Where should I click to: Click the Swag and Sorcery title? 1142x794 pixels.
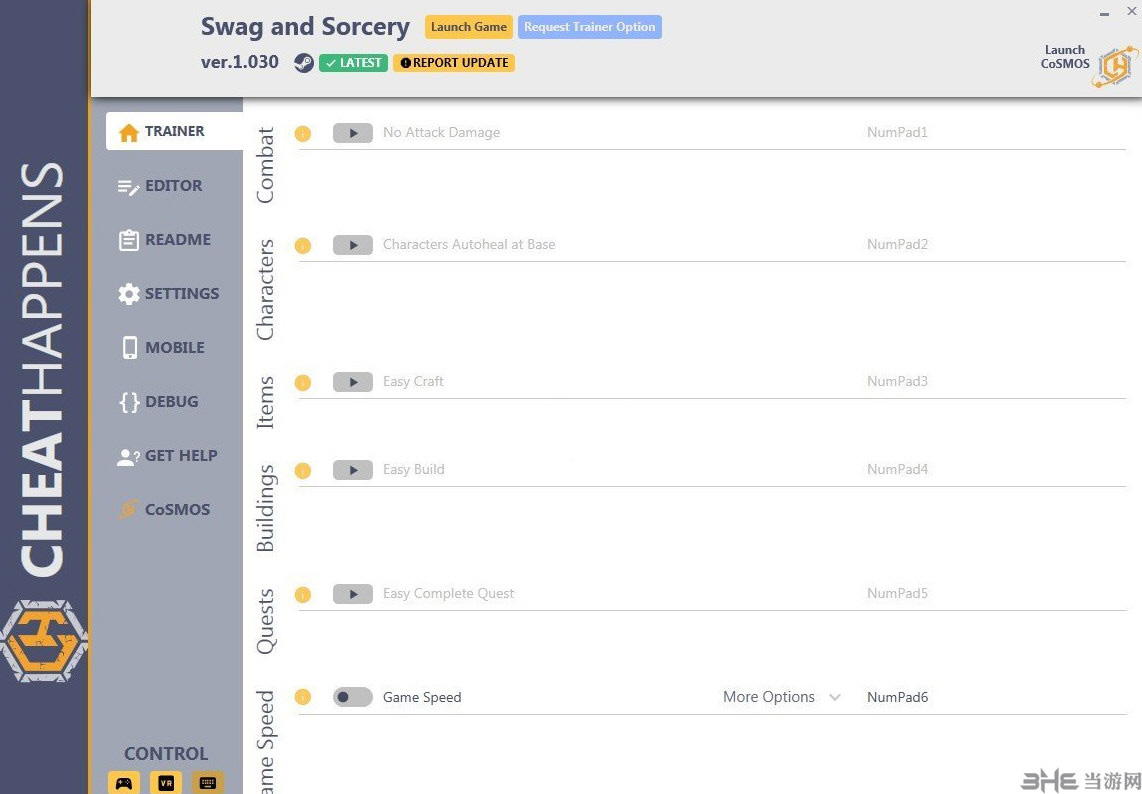coord(305,27)
